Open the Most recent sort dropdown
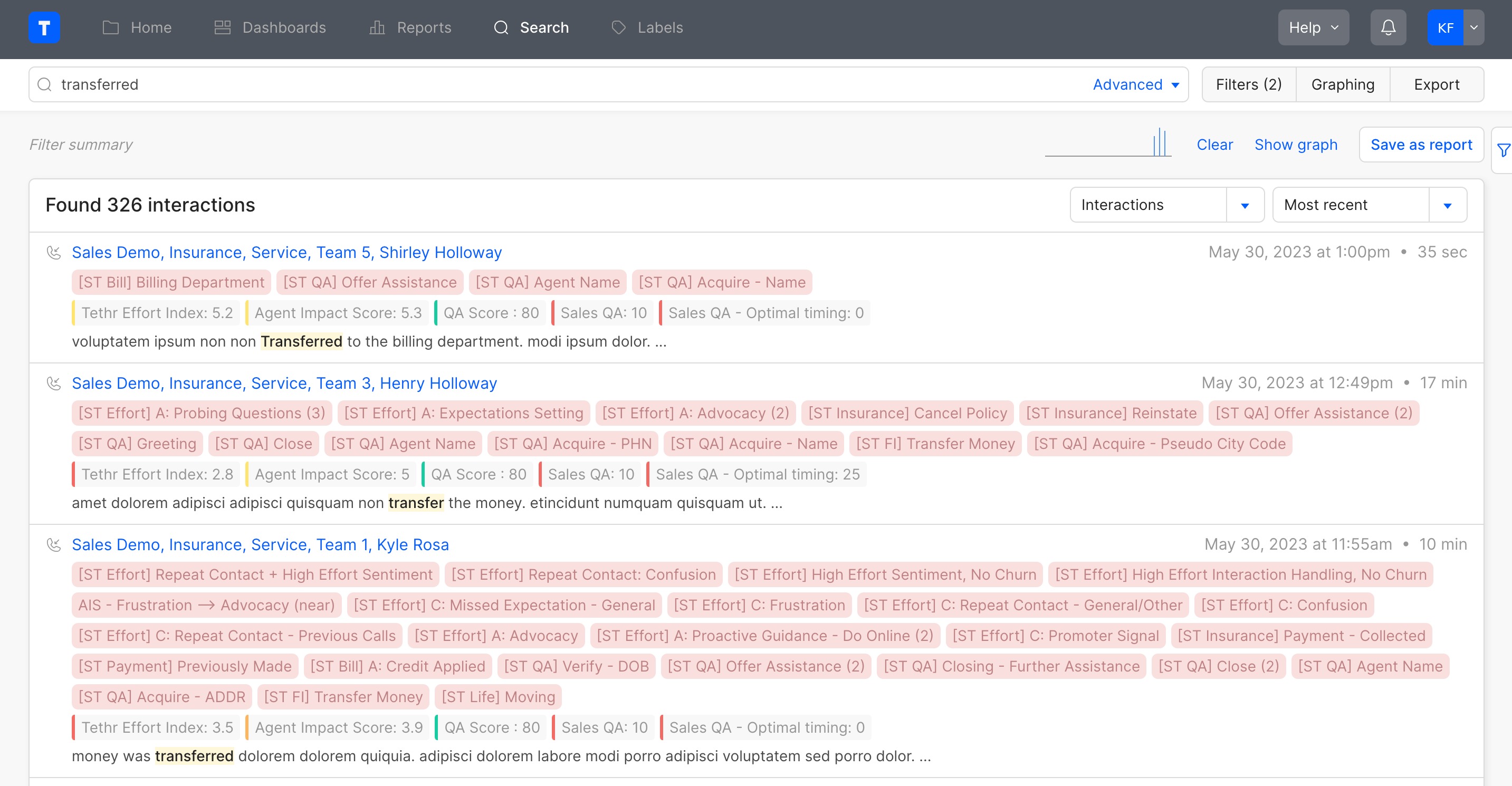The height and width of the screenshot is (786, 1512). click(x=1448, y=204)
